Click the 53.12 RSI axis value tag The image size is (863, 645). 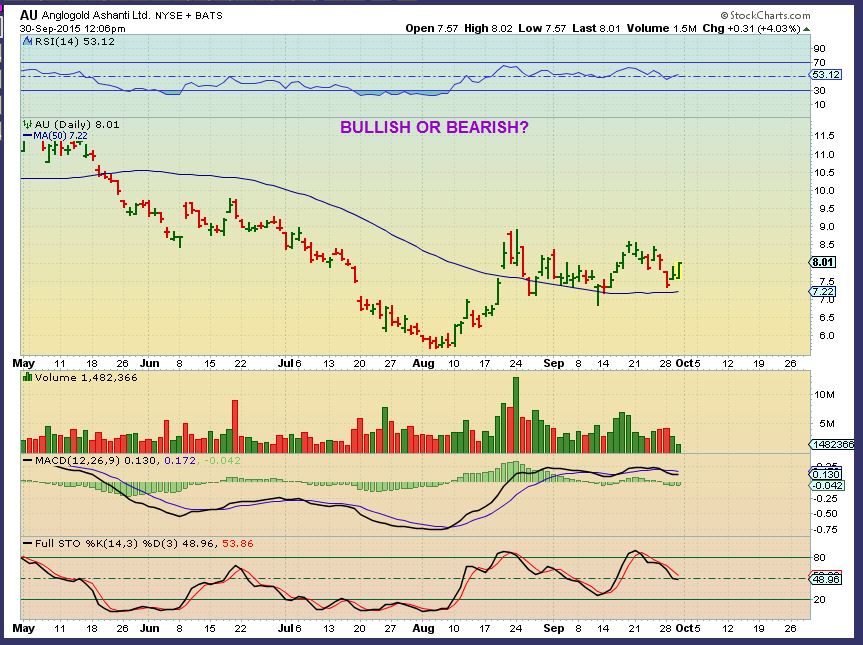click(826, 75)
